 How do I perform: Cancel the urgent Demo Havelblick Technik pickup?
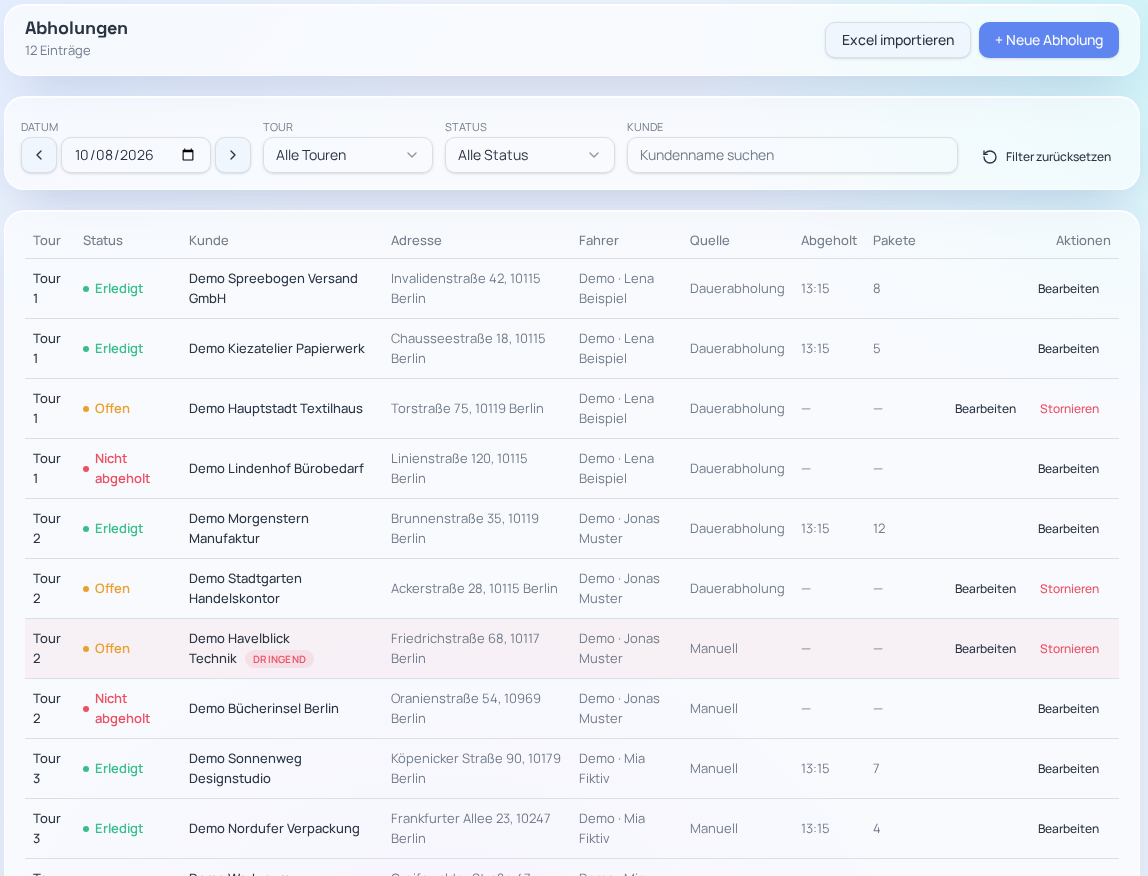1069,649
